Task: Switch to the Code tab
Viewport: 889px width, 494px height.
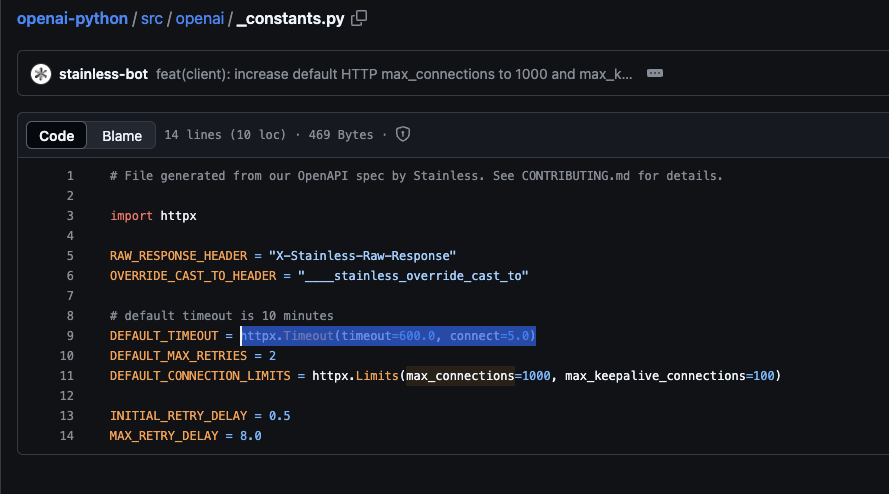Action: coord(57,136)
